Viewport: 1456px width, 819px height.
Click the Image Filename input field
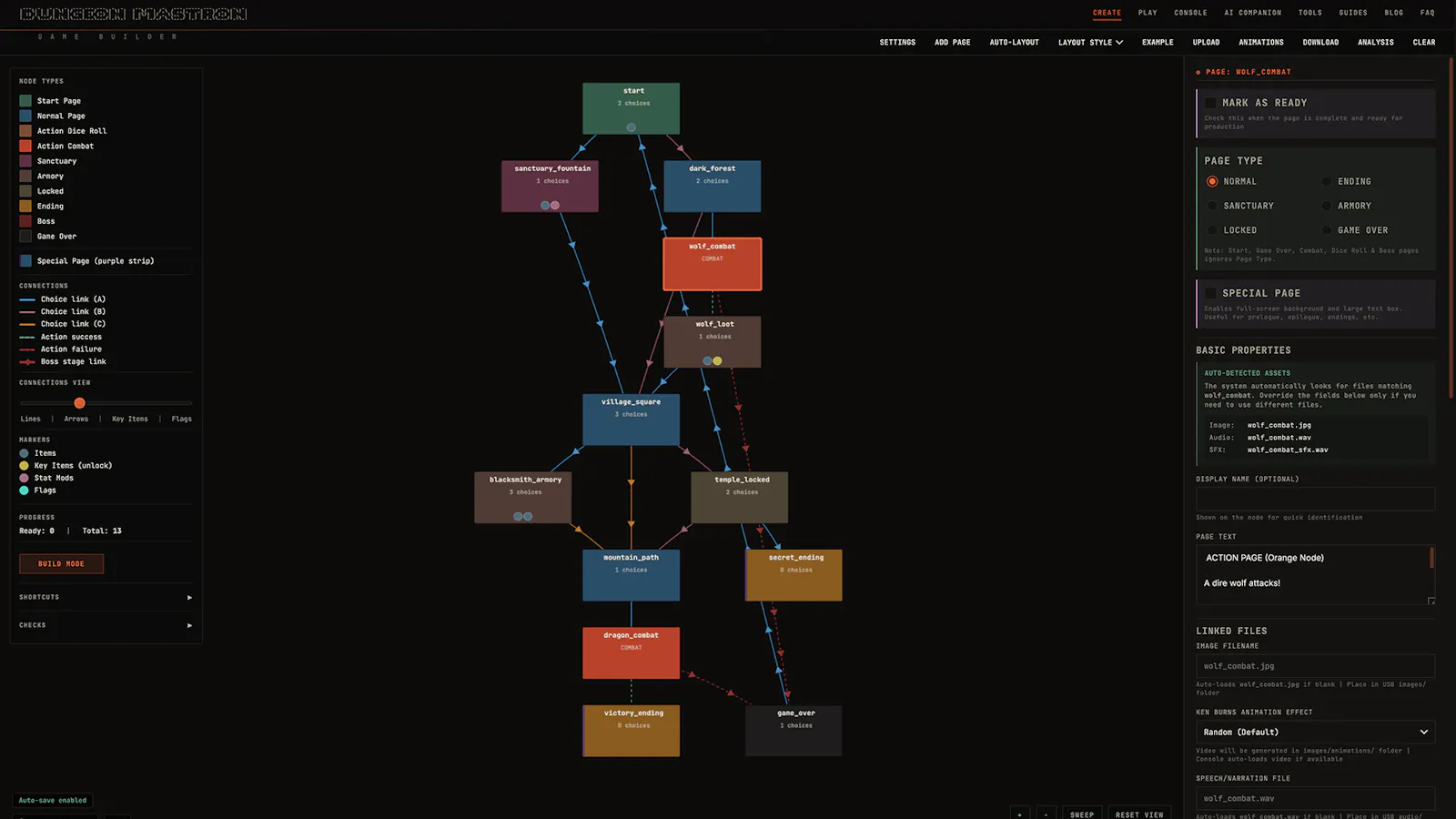click(x=1315, y=666)
